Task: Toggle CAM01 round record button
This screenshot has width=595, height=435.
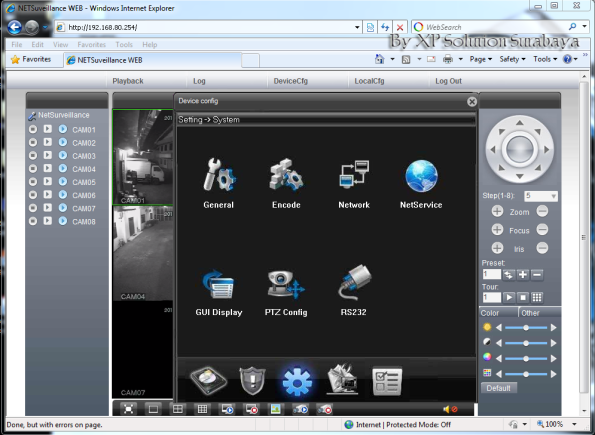Action: pyautogui.click(x=33, y=129)
